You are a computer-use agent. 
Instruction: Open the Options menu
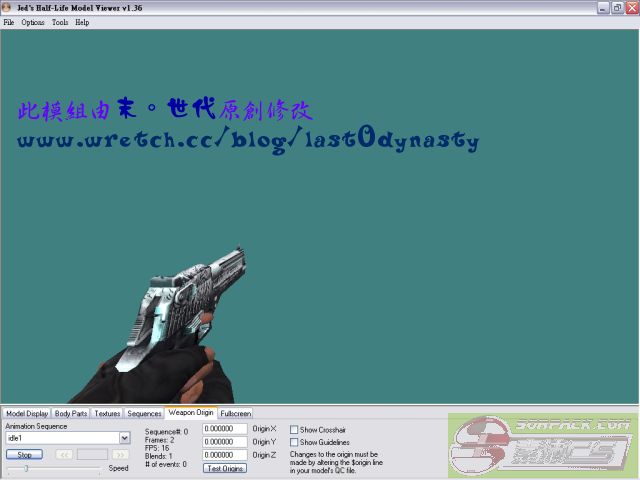pyautogui.click(x=33, y=22)
